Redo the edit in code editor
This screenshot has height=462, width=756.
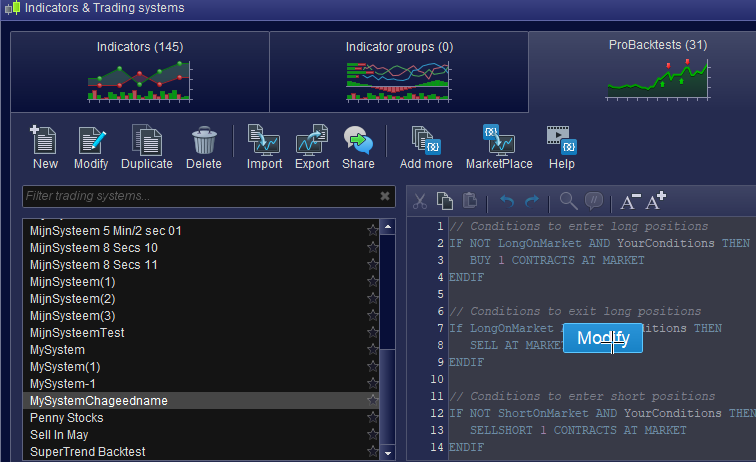pos(532,201)
